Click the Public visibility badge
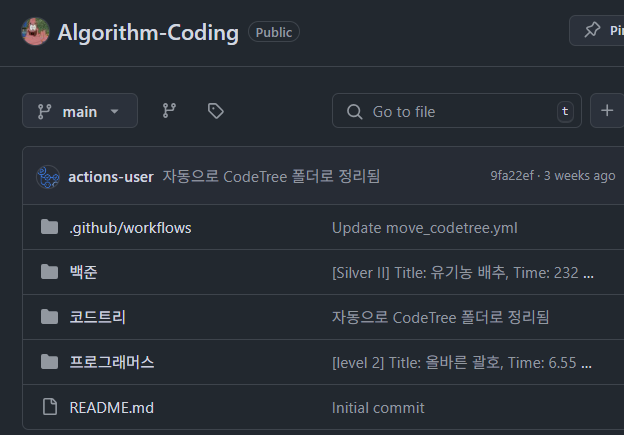Screen dimensions: 624x435 click(x=274, y=32)
